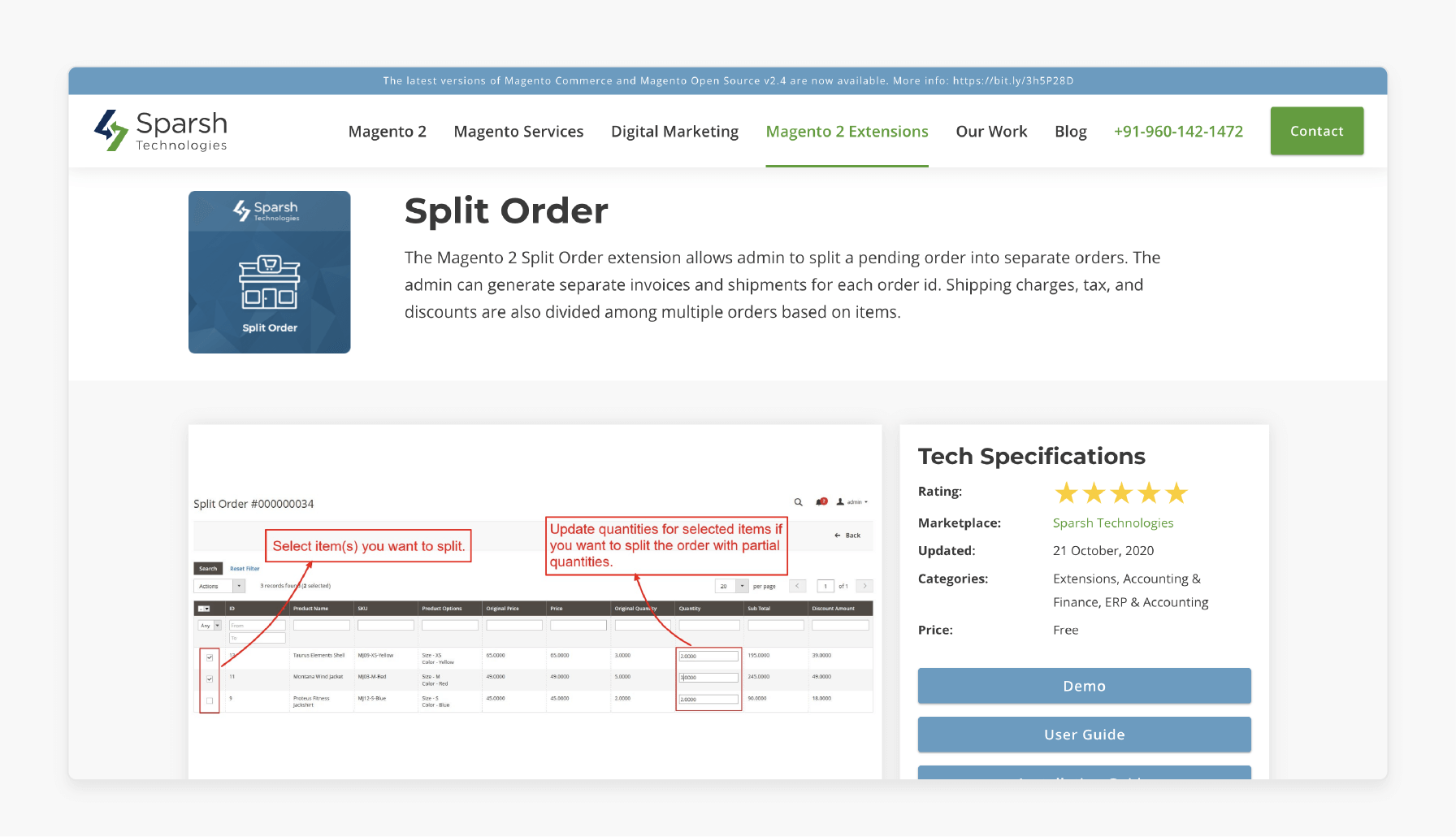Edit quantity field for Taurus Elements Shell
Image resolution: width=1456 pixels, height=837 pixels.
tap(708, 656)
